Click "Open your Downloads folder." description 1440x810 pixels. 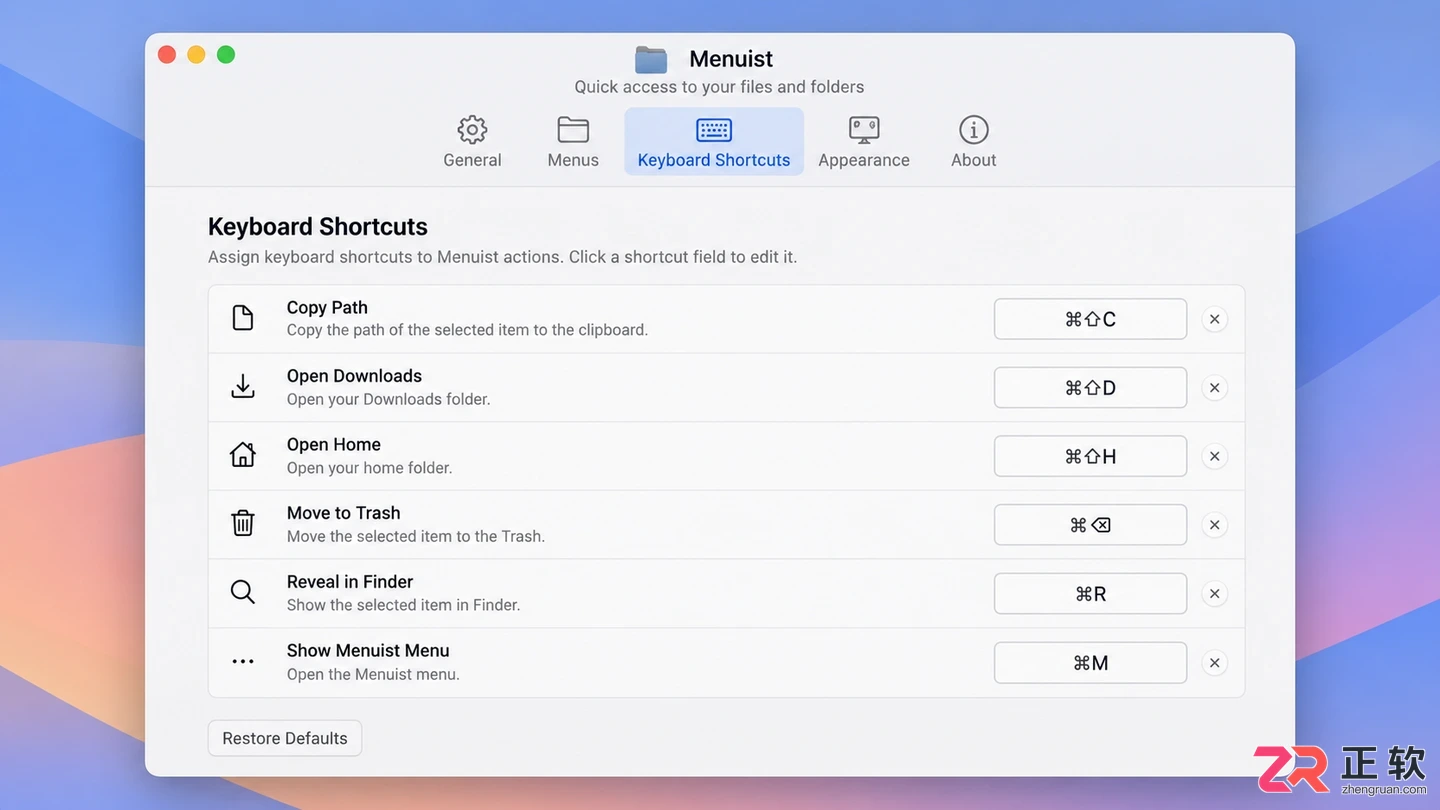tap(388, 399)
